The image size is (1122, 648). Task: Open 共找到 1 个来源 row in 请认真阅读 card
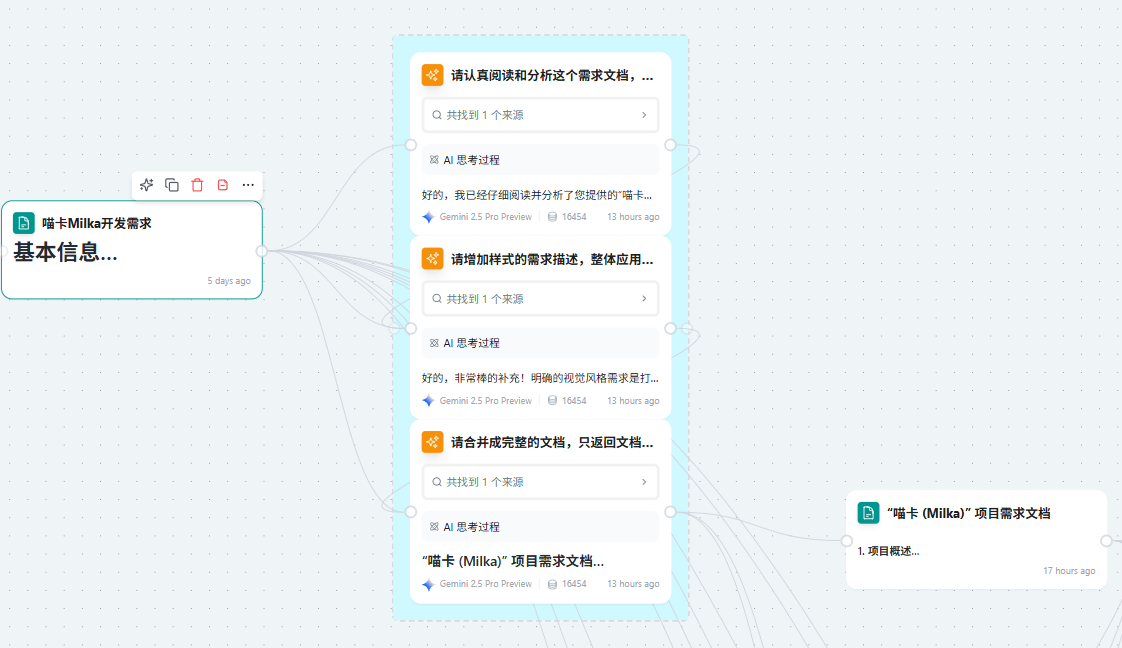540,115
